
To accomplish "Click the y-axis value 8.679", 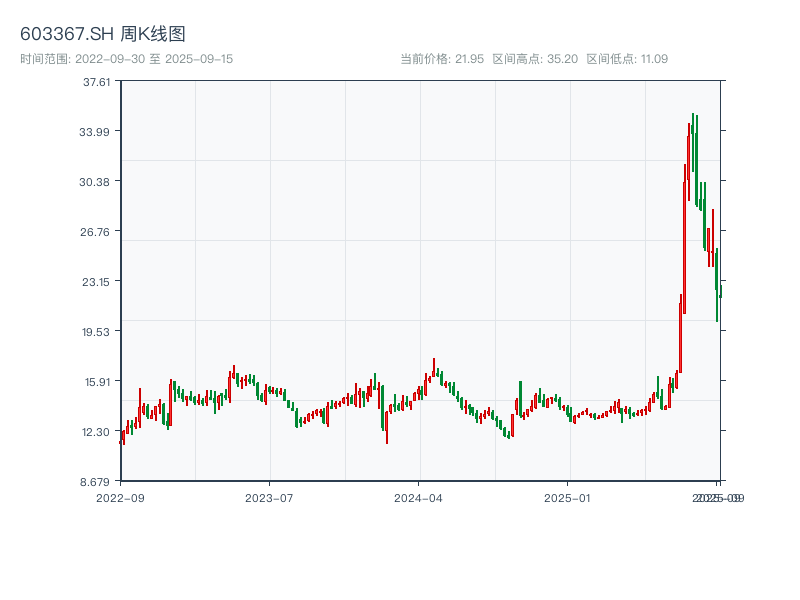I will coord(95,482).
